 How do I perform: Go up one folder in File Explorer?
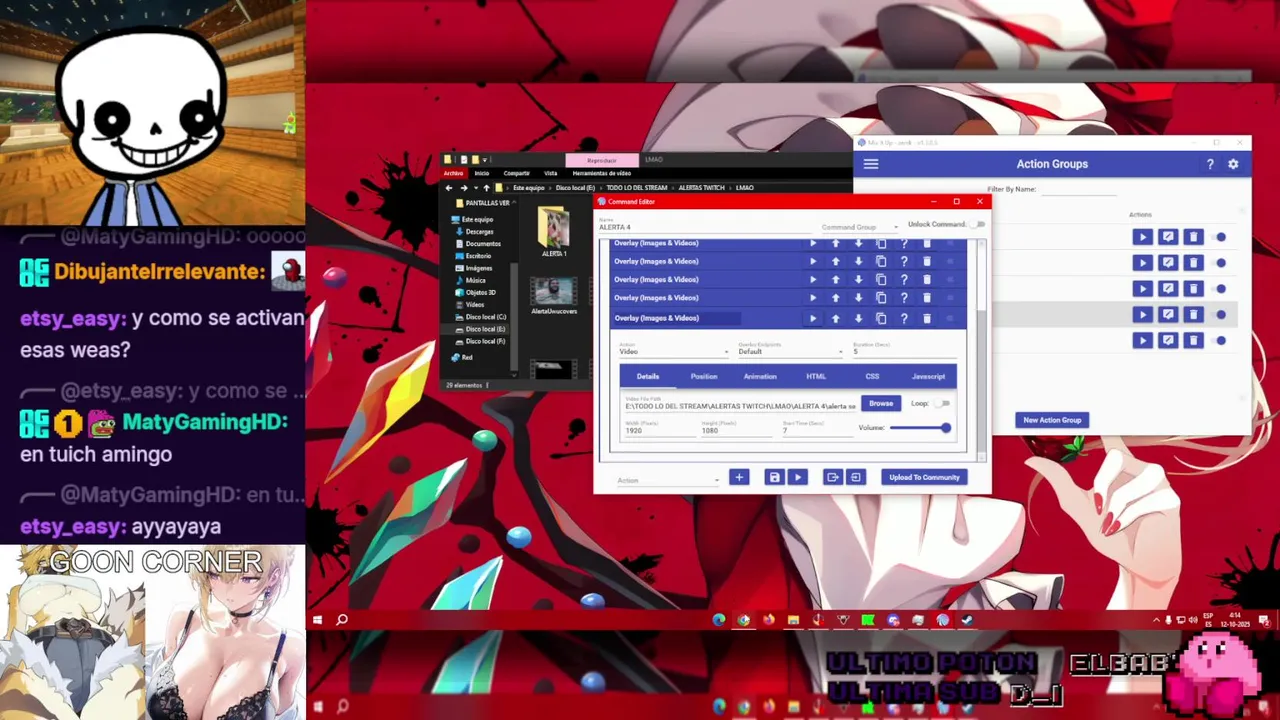pyautogui.click(x=486, y=188)
